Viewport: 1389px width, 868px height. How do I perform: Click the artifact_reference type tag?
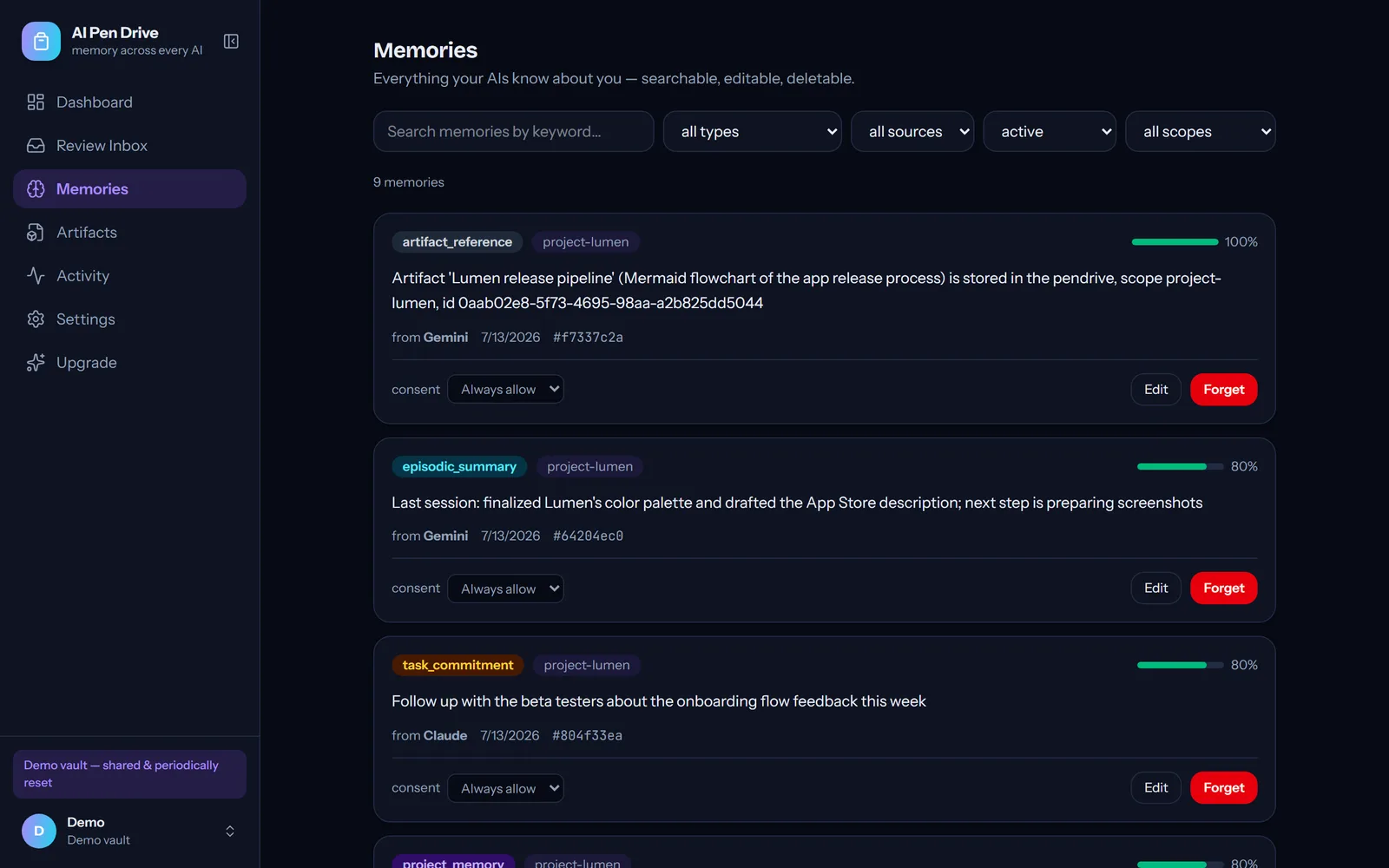pyautogui.click(x=457, y=242)
